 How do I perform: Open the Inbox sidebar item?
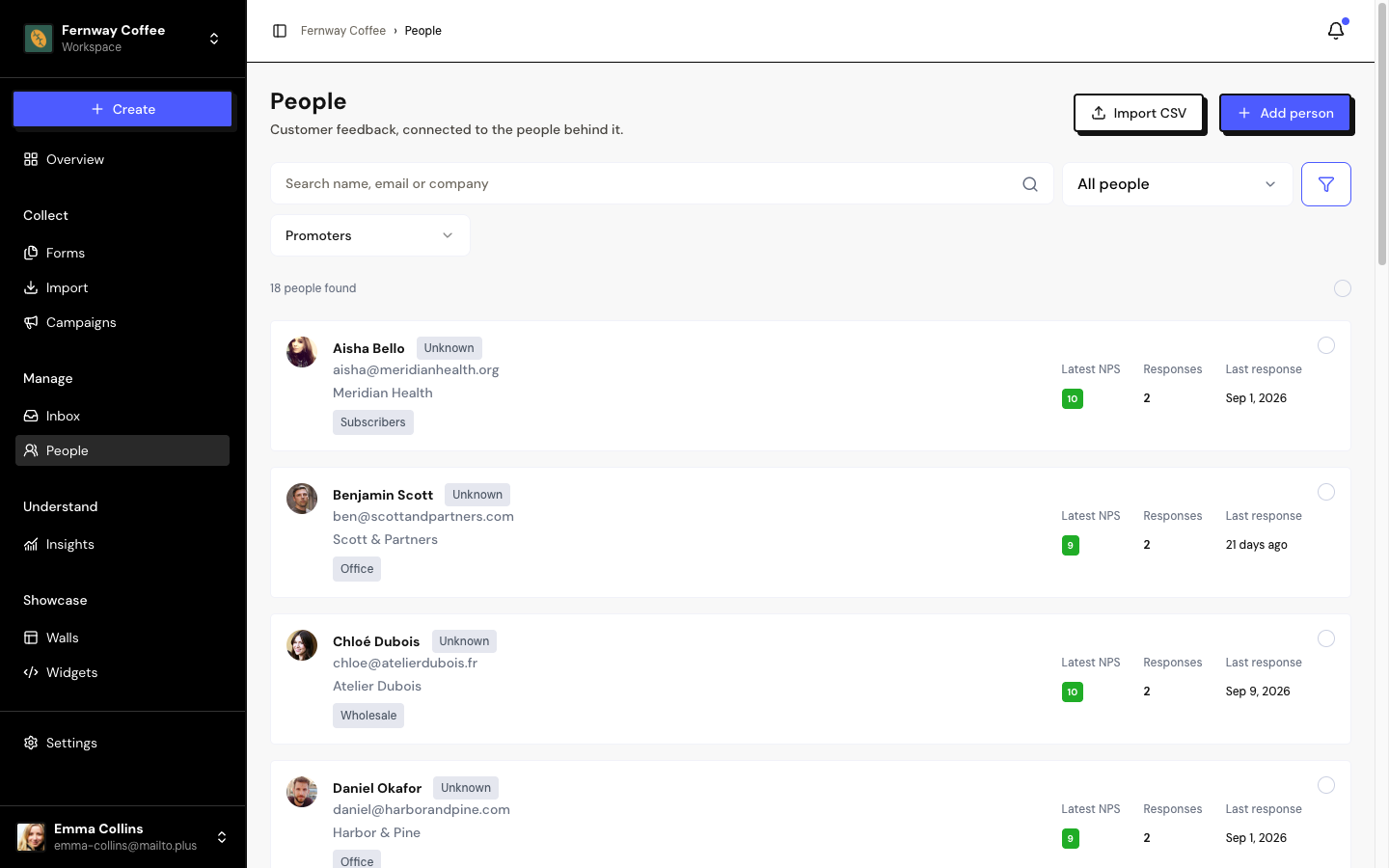tap(123, 416)
